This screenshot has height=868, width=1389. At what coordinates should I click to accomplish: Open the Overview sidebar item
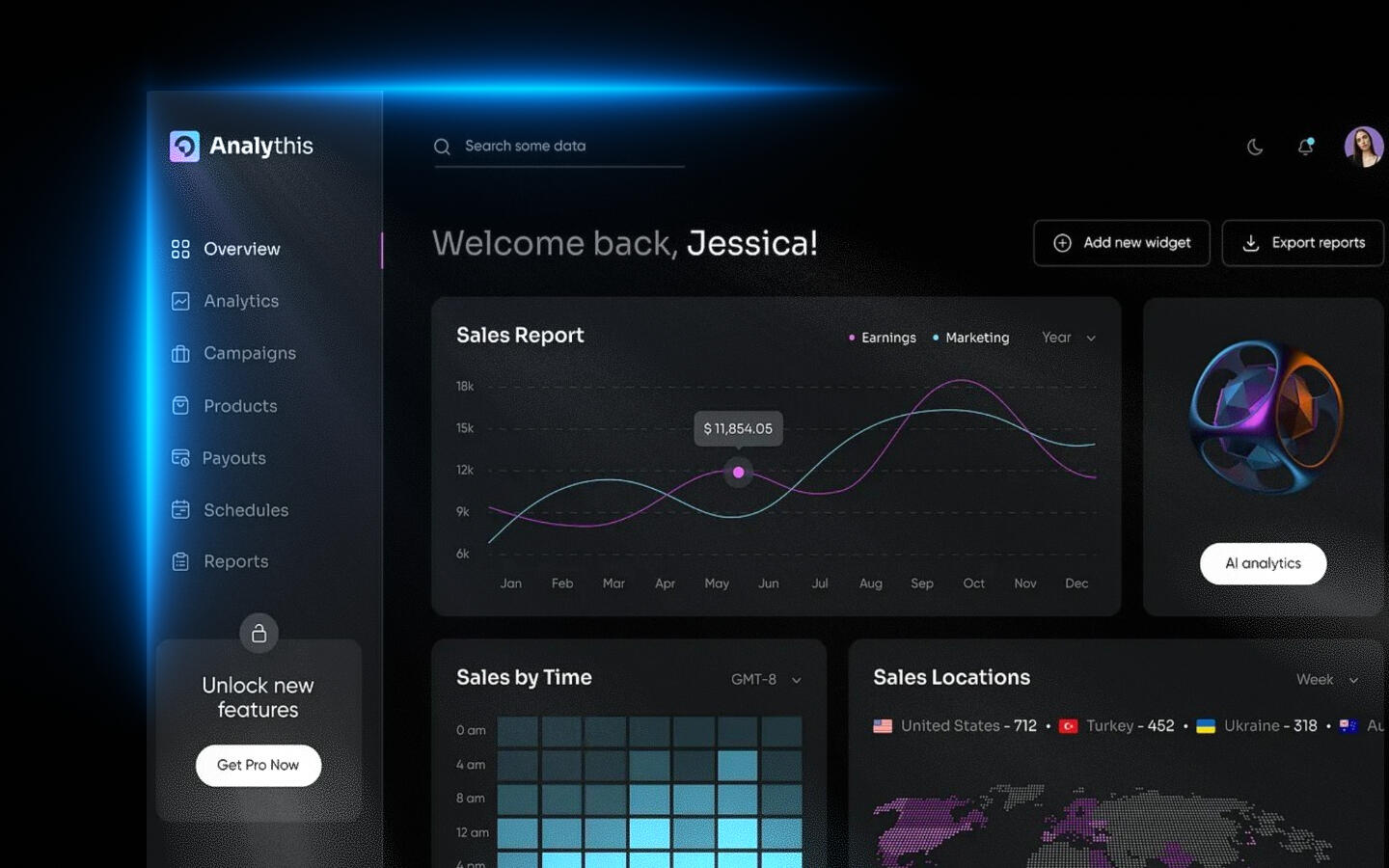click(241, 249)
